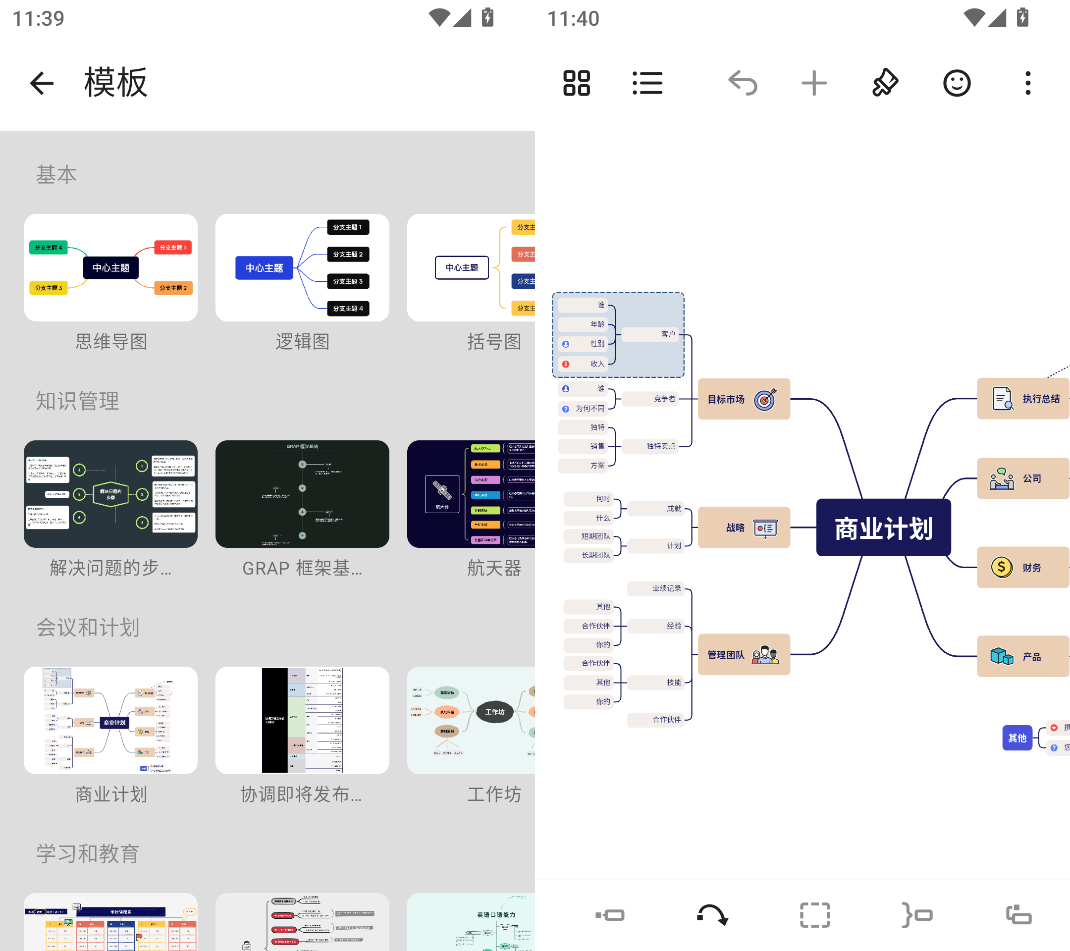Tap the 学习和教育 section heading
Image resolution: width=1070 pixels, height=951 pixels.
tap(87, 853)
